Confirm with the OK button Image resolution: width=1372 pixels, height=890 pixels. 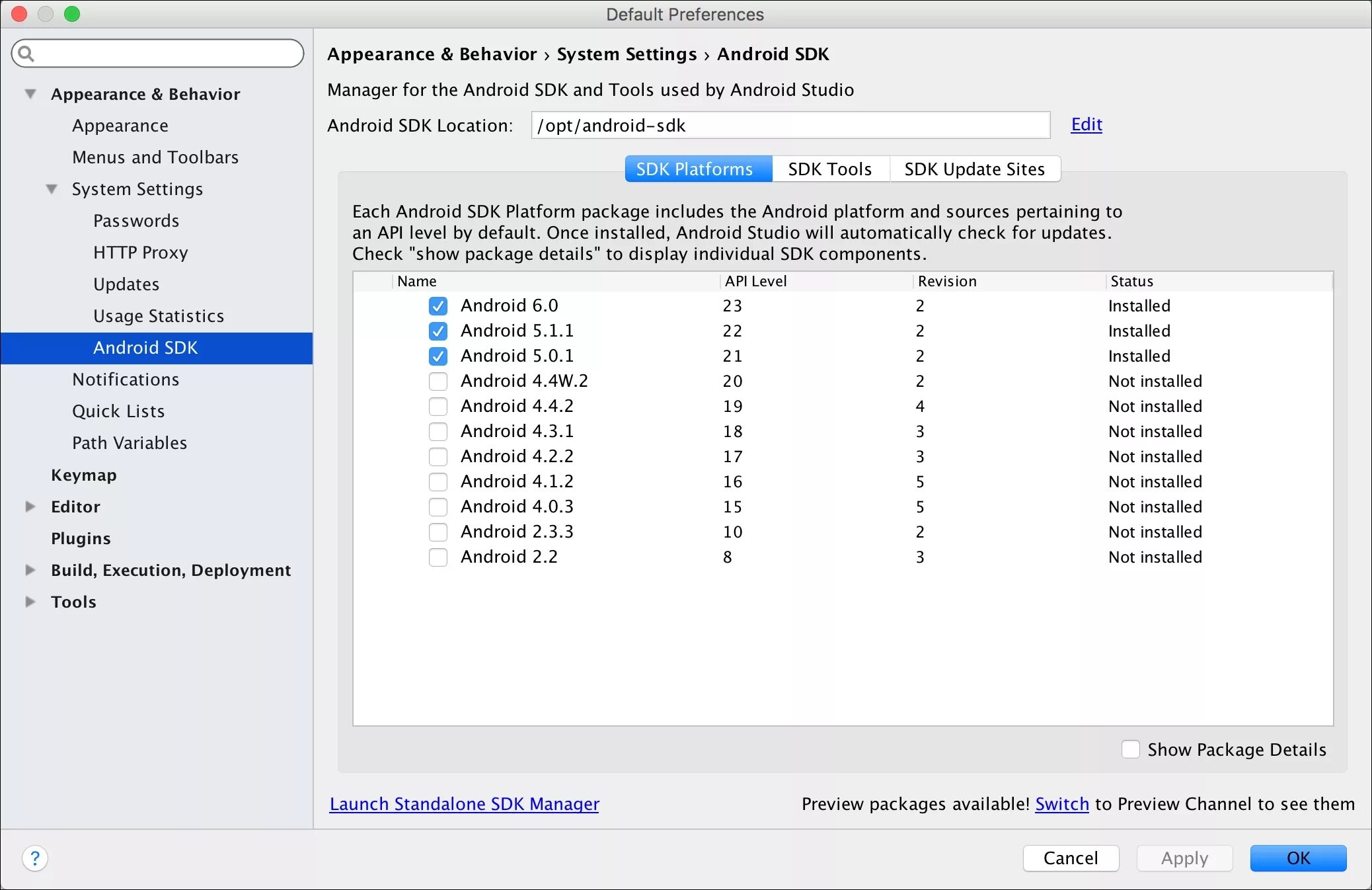pos(1298,858)
